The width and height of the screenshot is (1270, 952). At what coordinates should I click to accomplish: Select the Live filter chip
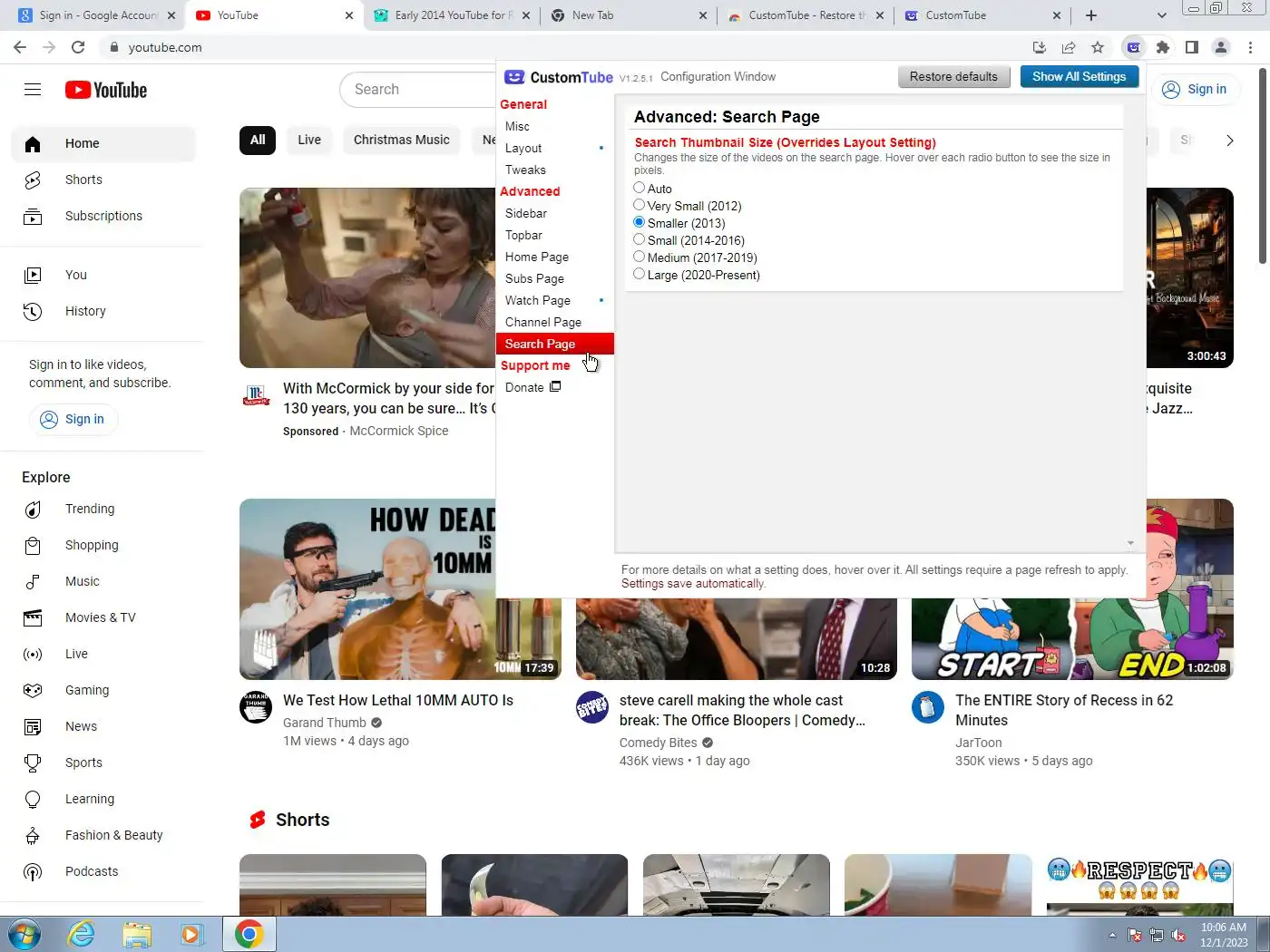tap(309, 140)
